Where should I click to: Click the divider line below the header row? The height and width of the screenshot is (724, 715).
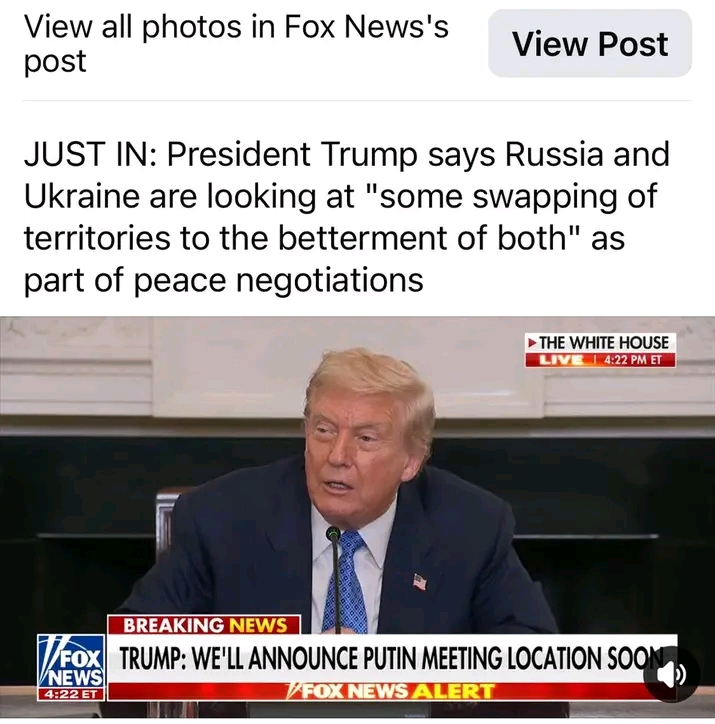pyautogui.click(x=357, y=101)
